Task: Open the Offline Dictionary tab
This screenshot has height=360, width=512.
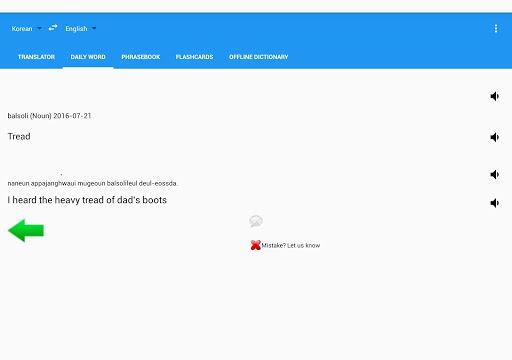Action: [x=258, y=57]
